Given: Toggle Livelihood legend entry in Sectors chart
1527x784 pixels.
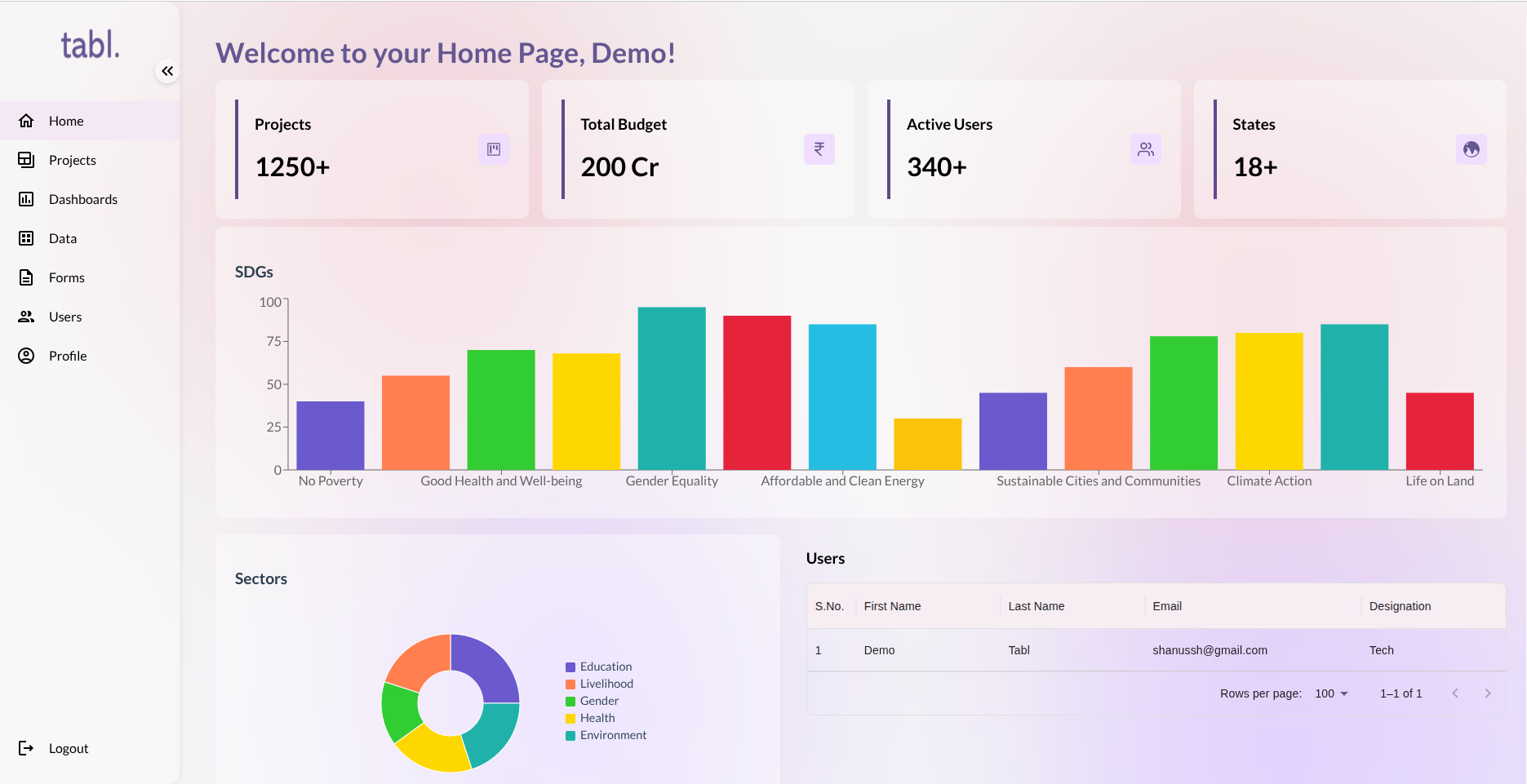Looking at the screenshot, I should click(x=606, y=684).
